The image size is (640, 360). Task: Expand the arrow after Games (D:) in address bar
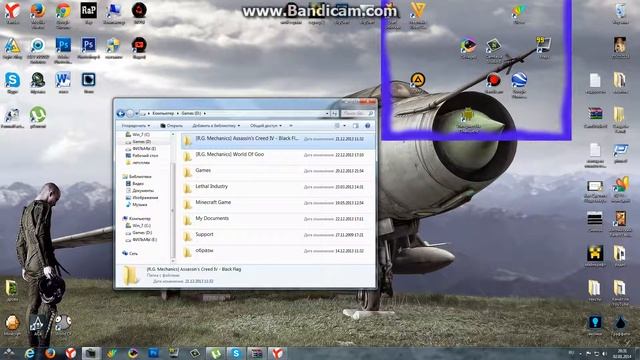click(204, 113)
